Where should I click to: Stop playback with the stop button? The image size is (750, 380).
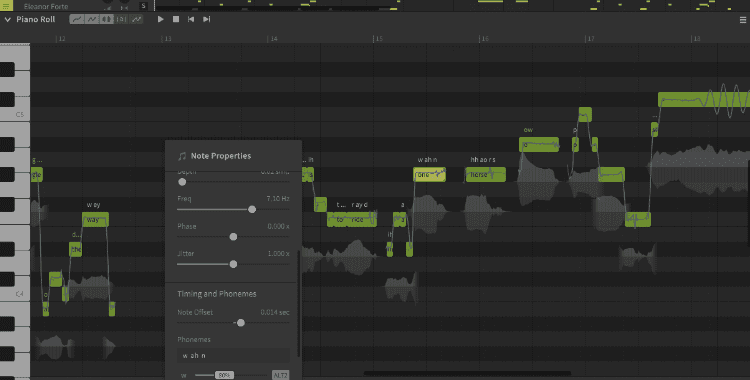(x=176, y=19)
